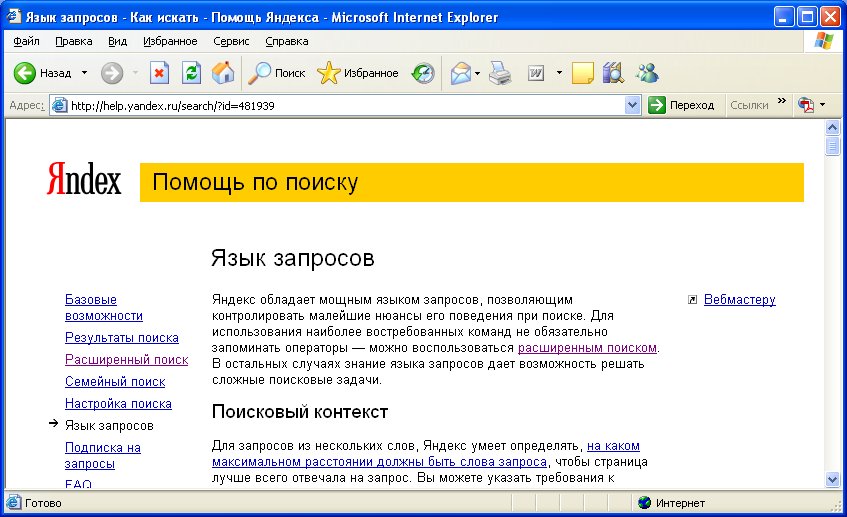Image resolution: width=847 pixels, height=517 pixels.
Task: Close the Internet Explorer window
Action: click(x=830, y=17)
